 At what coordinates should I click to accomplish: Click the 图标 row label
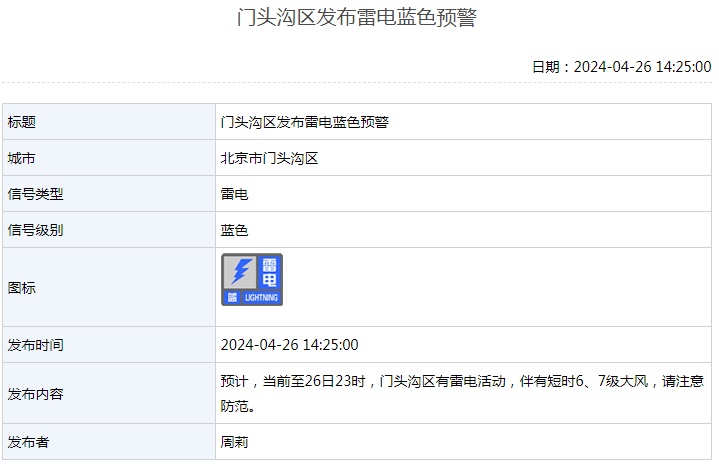22,287
